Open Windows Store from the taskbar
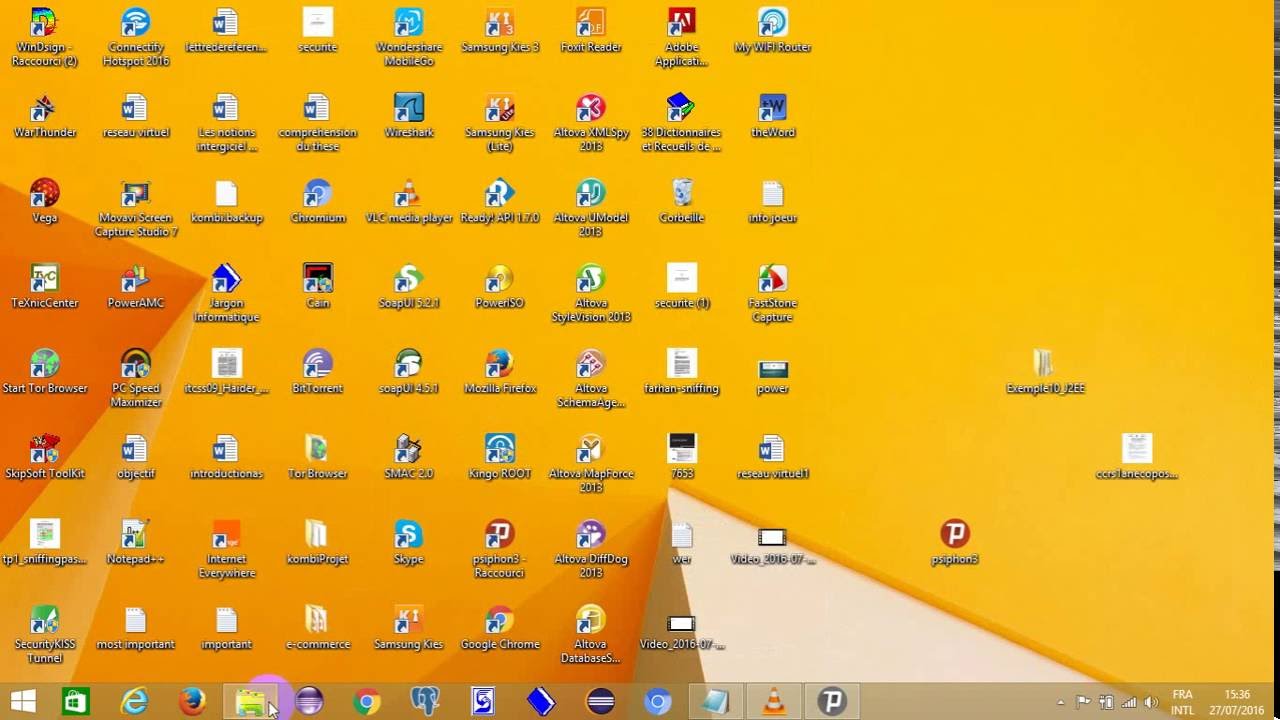 click(x=75, y=702)
